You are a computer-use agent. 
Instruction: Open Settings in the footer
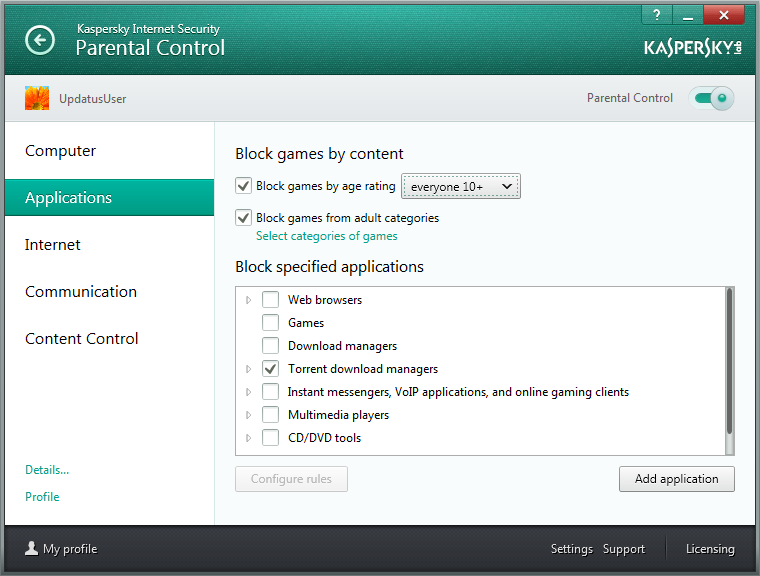tap(571, 549)
